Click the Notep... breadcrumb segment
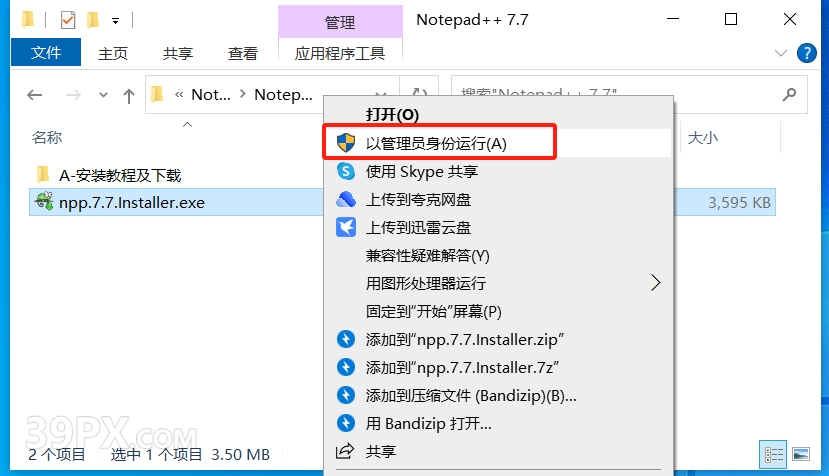 (x=283, y=95)
